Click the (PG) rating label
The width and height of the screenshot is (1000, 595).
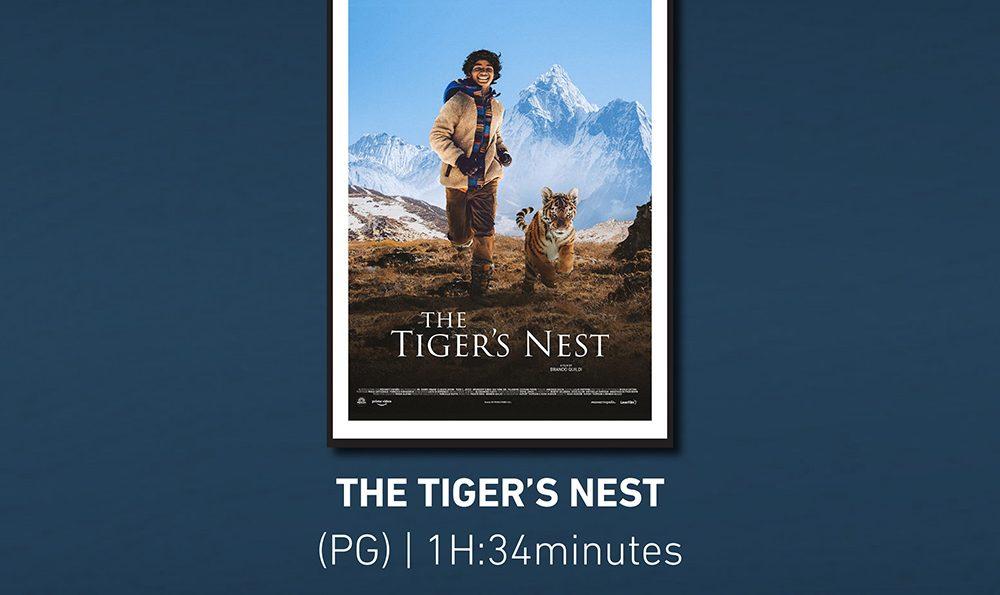(355, 550)
